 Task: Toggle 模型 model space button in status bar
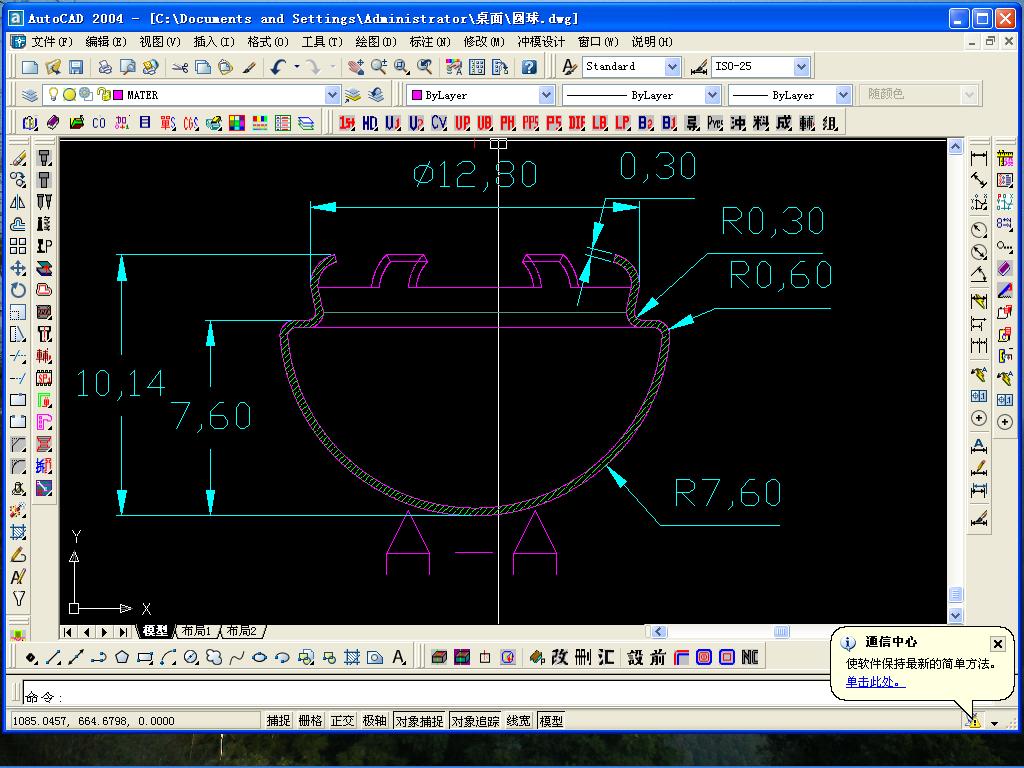click(551, 721)
